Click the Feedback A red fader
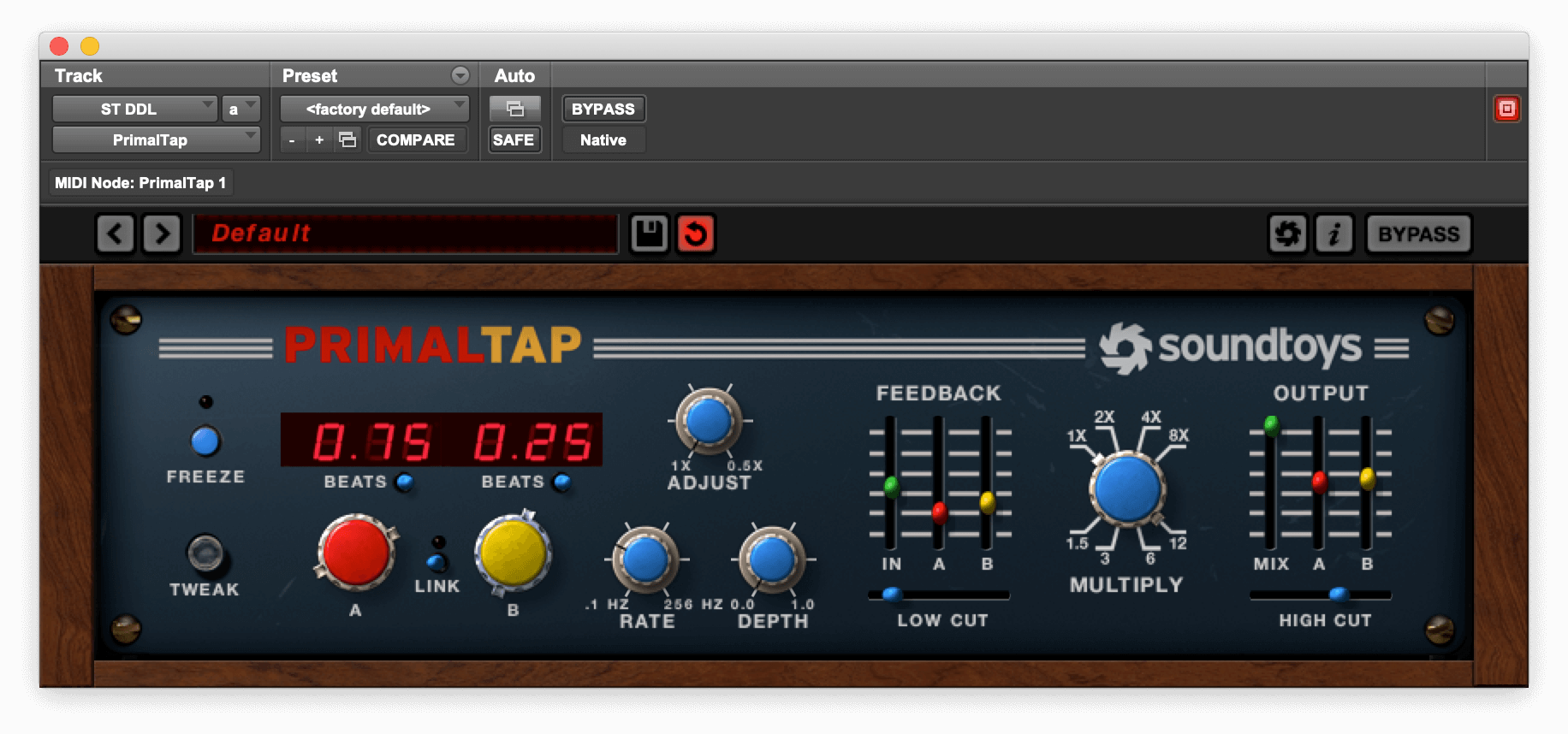Image resolution: width=1568 pixels, height=734 pixels. pyautogui.click(x=939, y=512)
